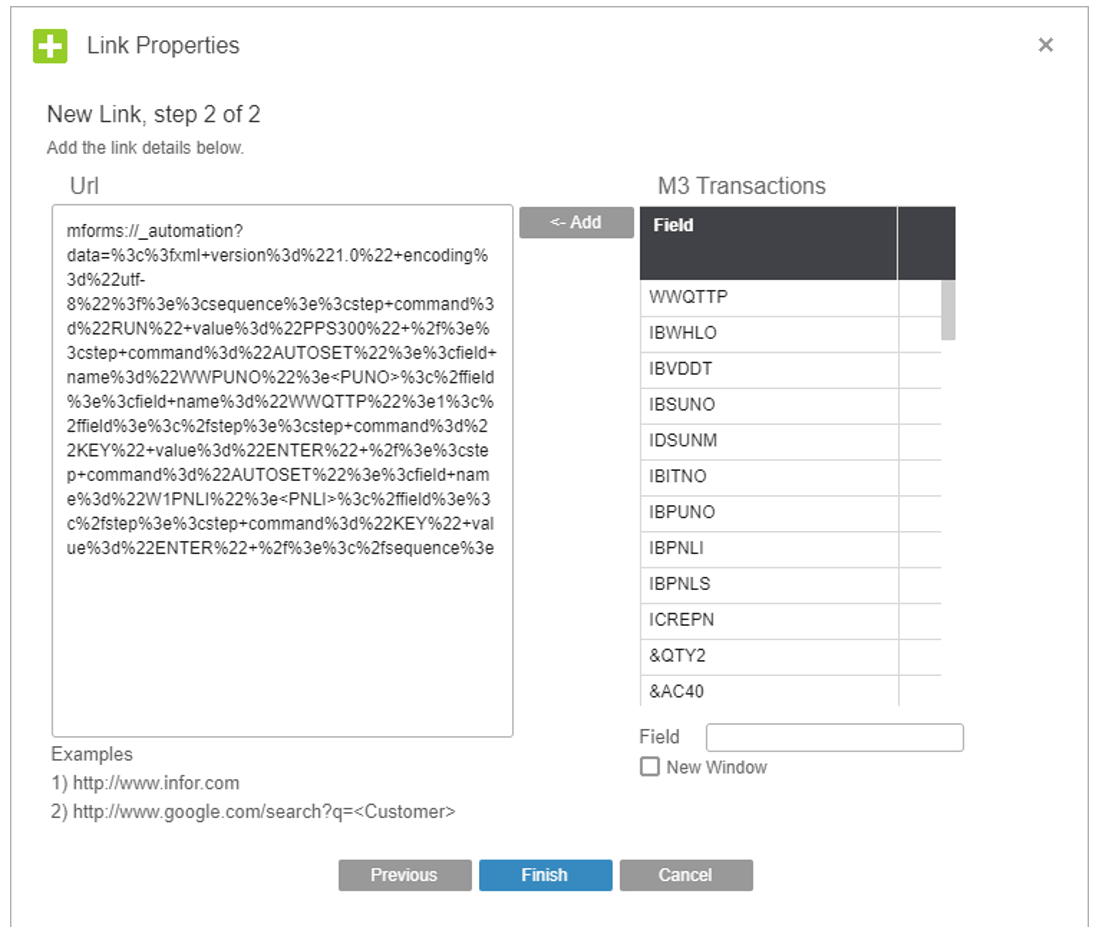Image resolution: width=1105 pixels, height=932 pixels.
Task: Close the Link Properties dialog
Action: pyautogui.click(x=1046, y=45)
